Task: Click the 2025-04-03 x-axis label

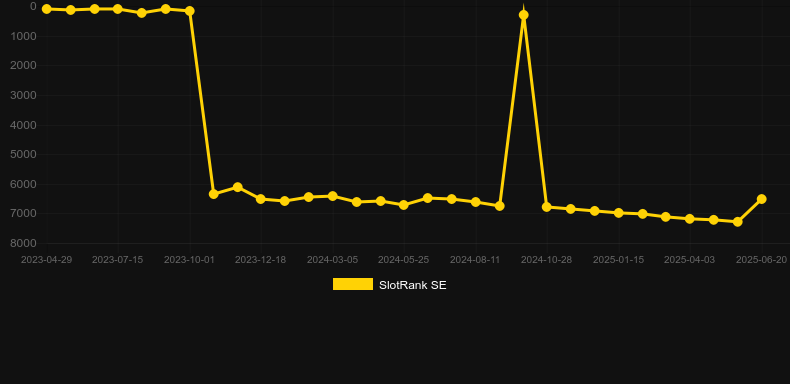Action: coord(689,260)
